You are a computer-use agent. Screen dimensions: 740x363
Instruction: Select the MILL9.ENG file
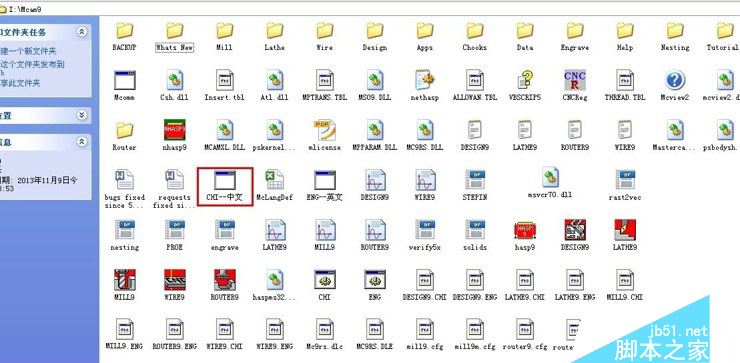(125, 329)
